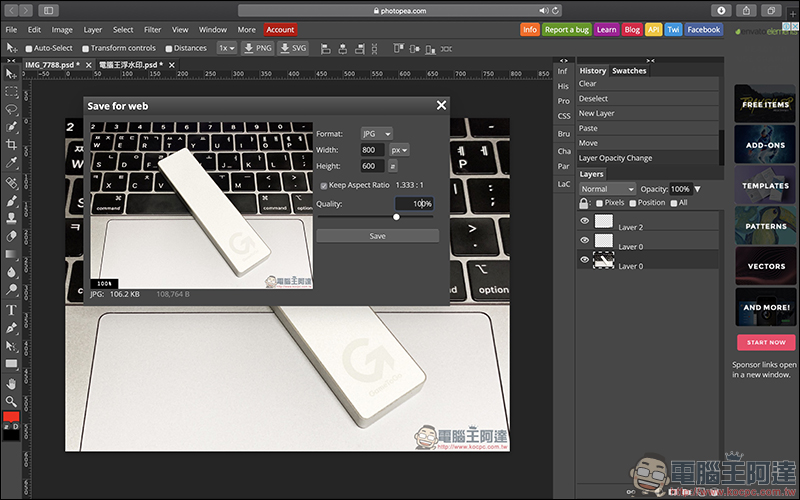800x500 pixels.
Task: Click the Safari back navigation arrow
Action: click(11, 10)
